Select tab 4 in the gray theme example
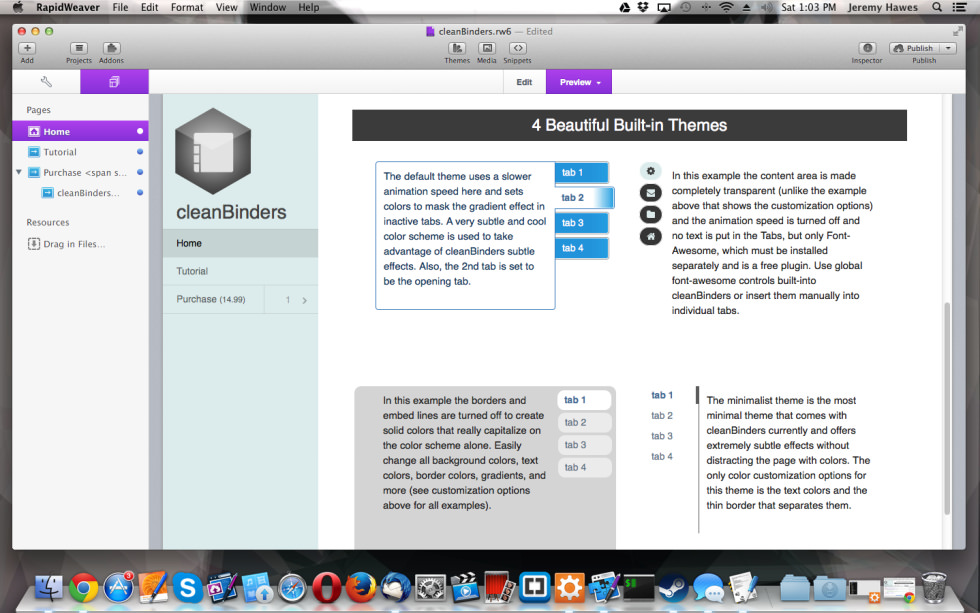The image size is (980, 613). (584, 467)
